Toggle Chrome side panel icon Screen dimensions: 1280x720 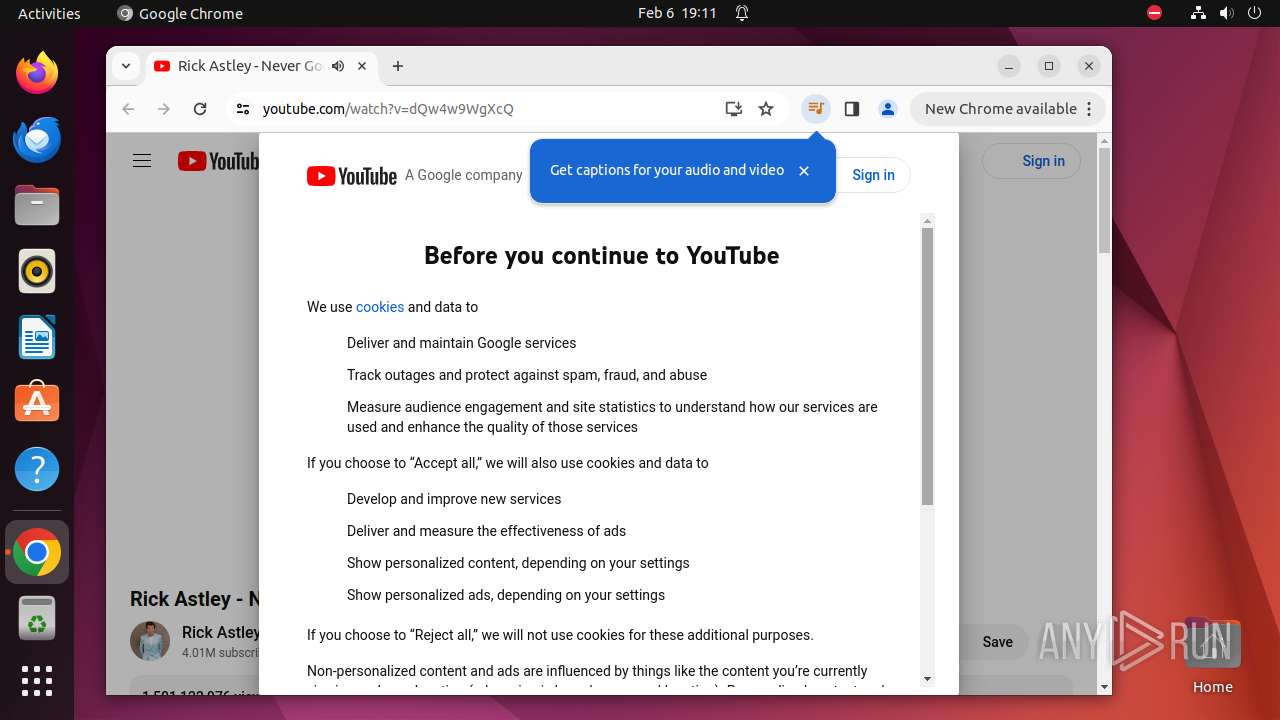point(852,109)
